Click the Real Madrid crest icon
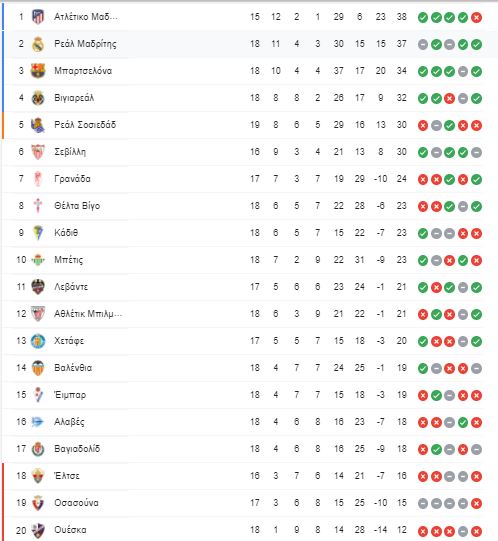Viewport: 498px width, 541px height. (38, 44)
